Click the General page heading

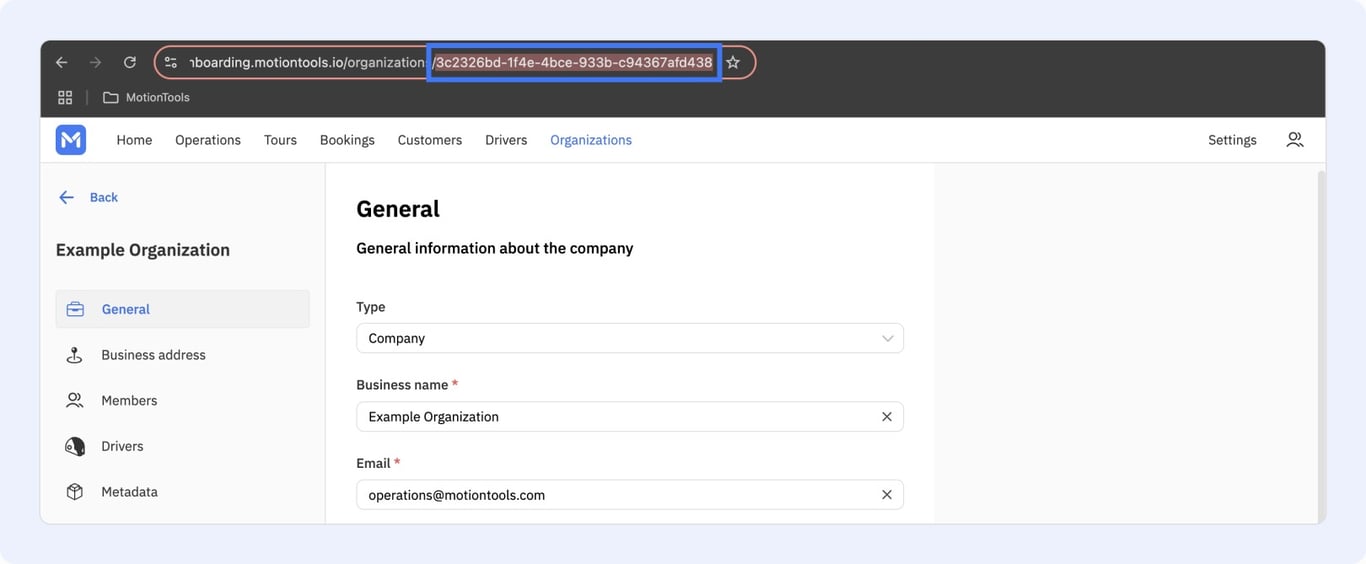pyautogui.click(x=398, y=209)
